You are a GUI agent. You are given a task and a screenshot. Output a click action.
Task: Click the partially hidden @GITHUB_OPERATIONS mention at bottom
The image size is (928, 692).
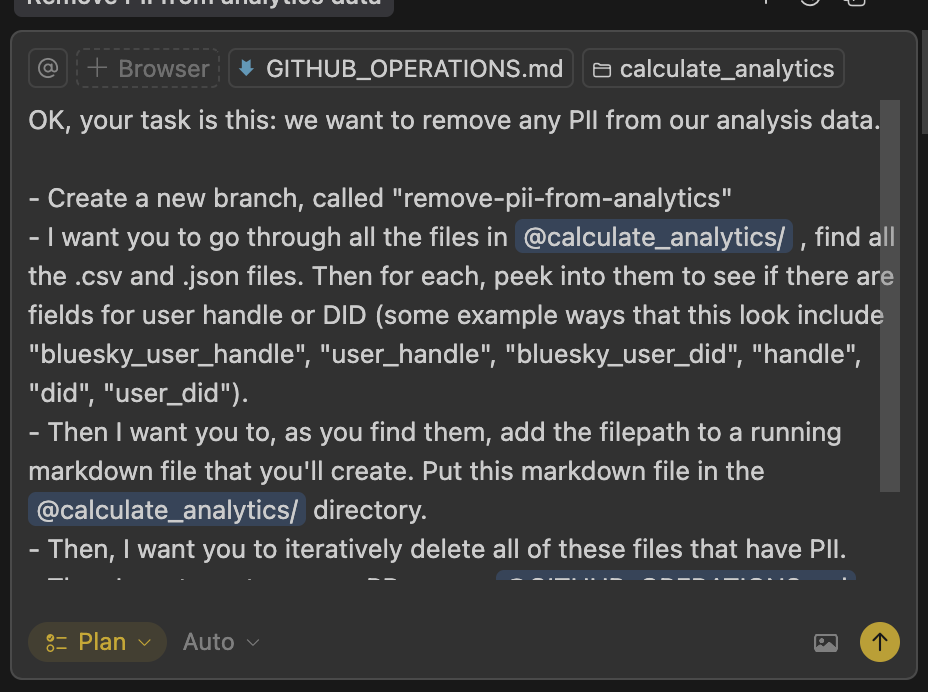[x=675, y=579]
